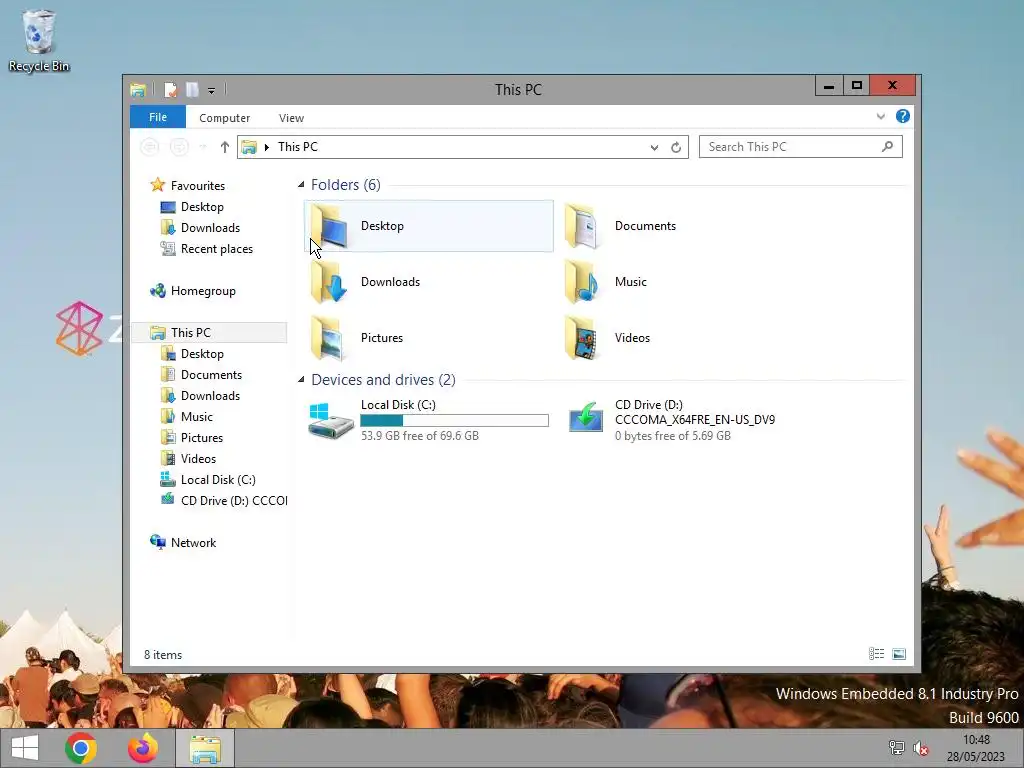Click the muted volume tray icon
Image resolution: width=1024 pixels, height=768 pixels.
[x=921, y=748]
